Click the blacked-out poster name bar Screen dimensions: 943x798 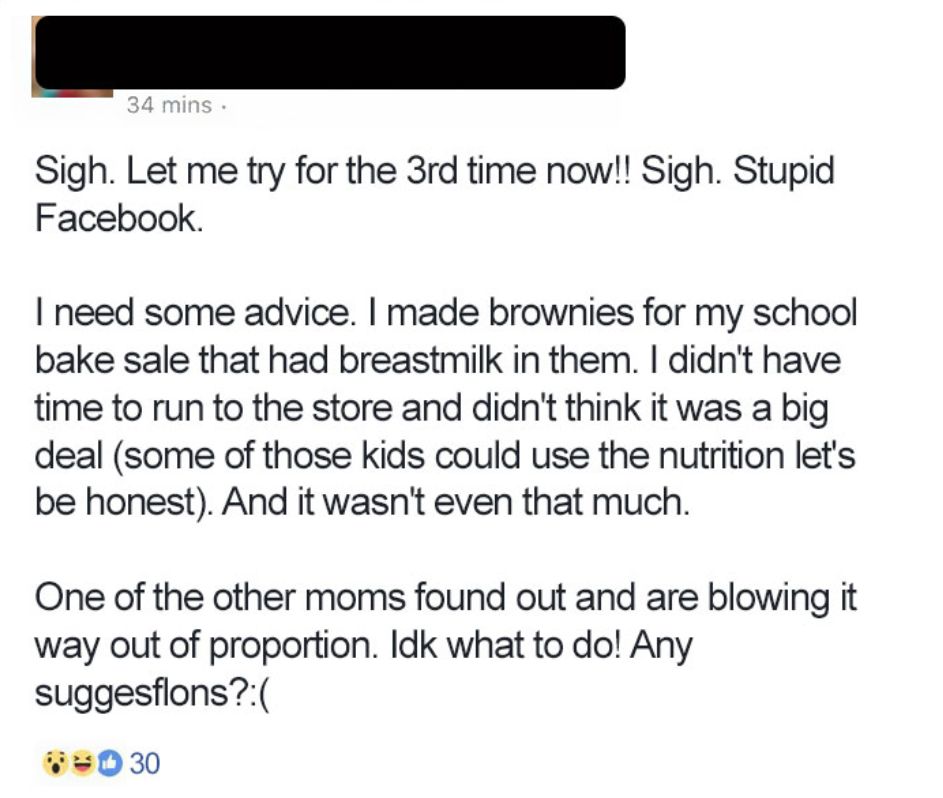pos(330,53)
